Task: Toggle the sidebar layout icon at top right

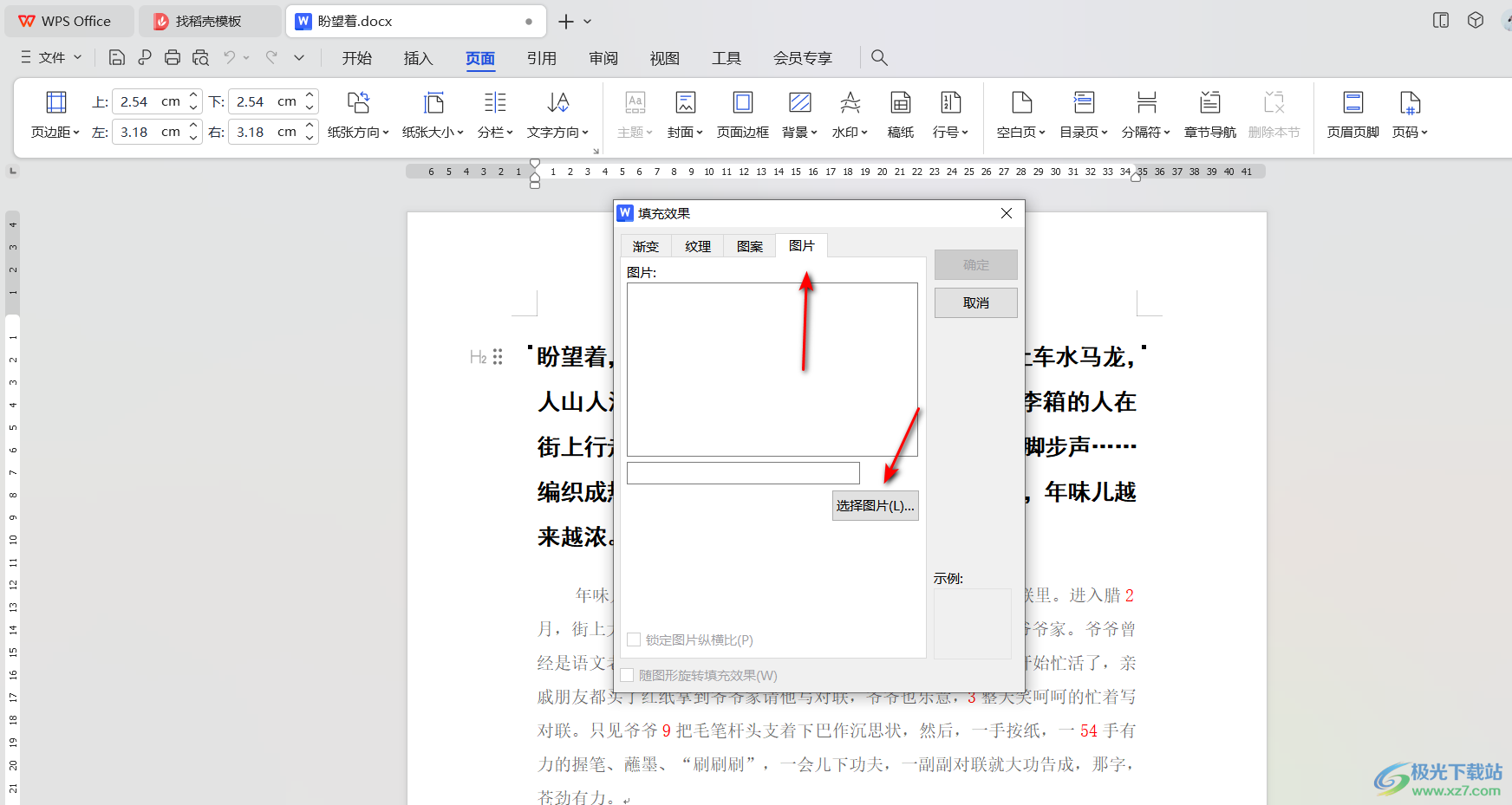Action: [1441, 20]
